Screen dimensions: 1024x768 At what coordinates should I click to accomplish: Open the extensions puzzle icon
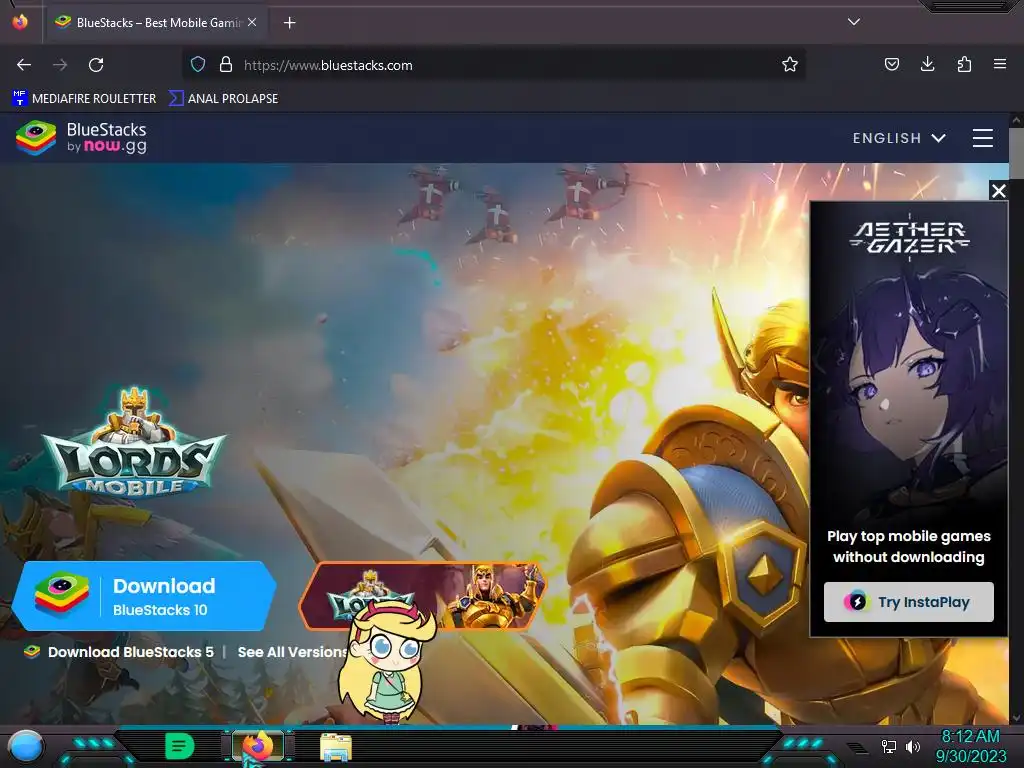(x=964, y=64)
